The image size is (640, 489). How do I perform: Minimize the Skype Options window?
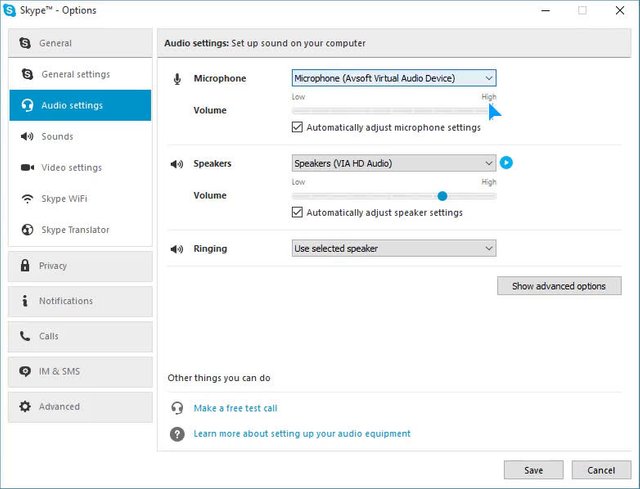pyautogui.click(x=545, y=10)
